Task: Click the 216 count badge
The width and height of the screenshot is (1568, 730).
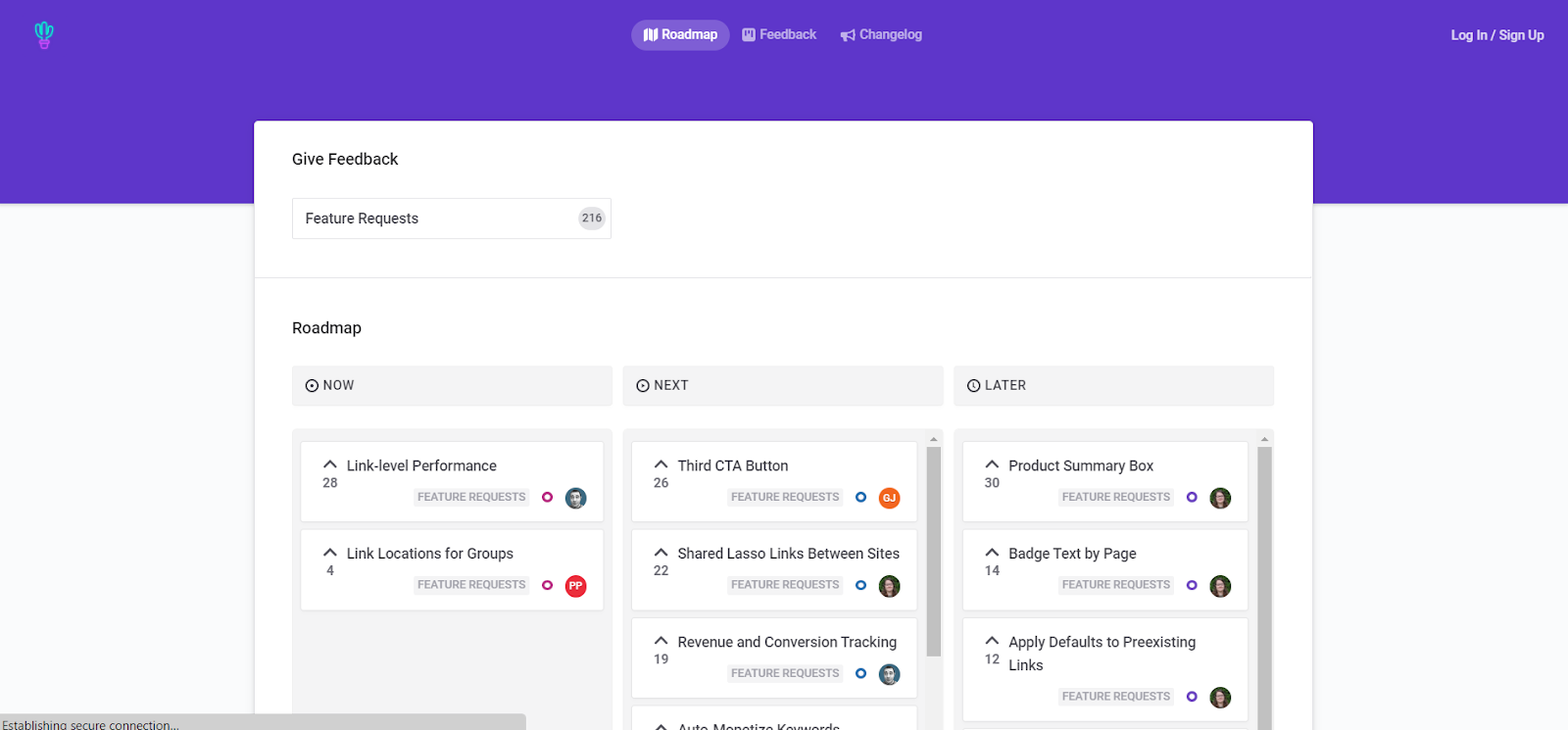Action: point(592,219)
